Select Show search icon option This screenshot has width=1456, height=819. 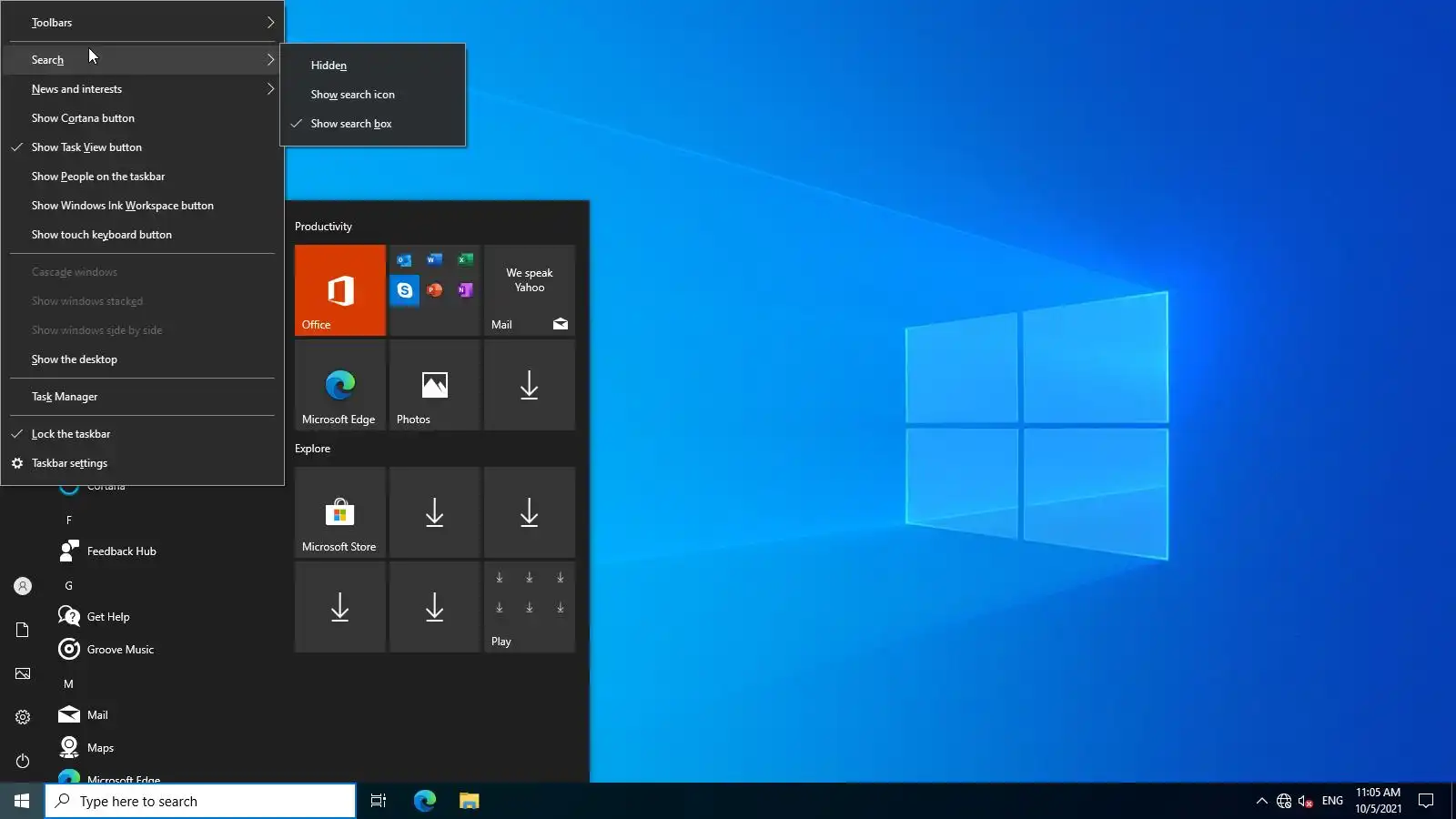[373, 95]
